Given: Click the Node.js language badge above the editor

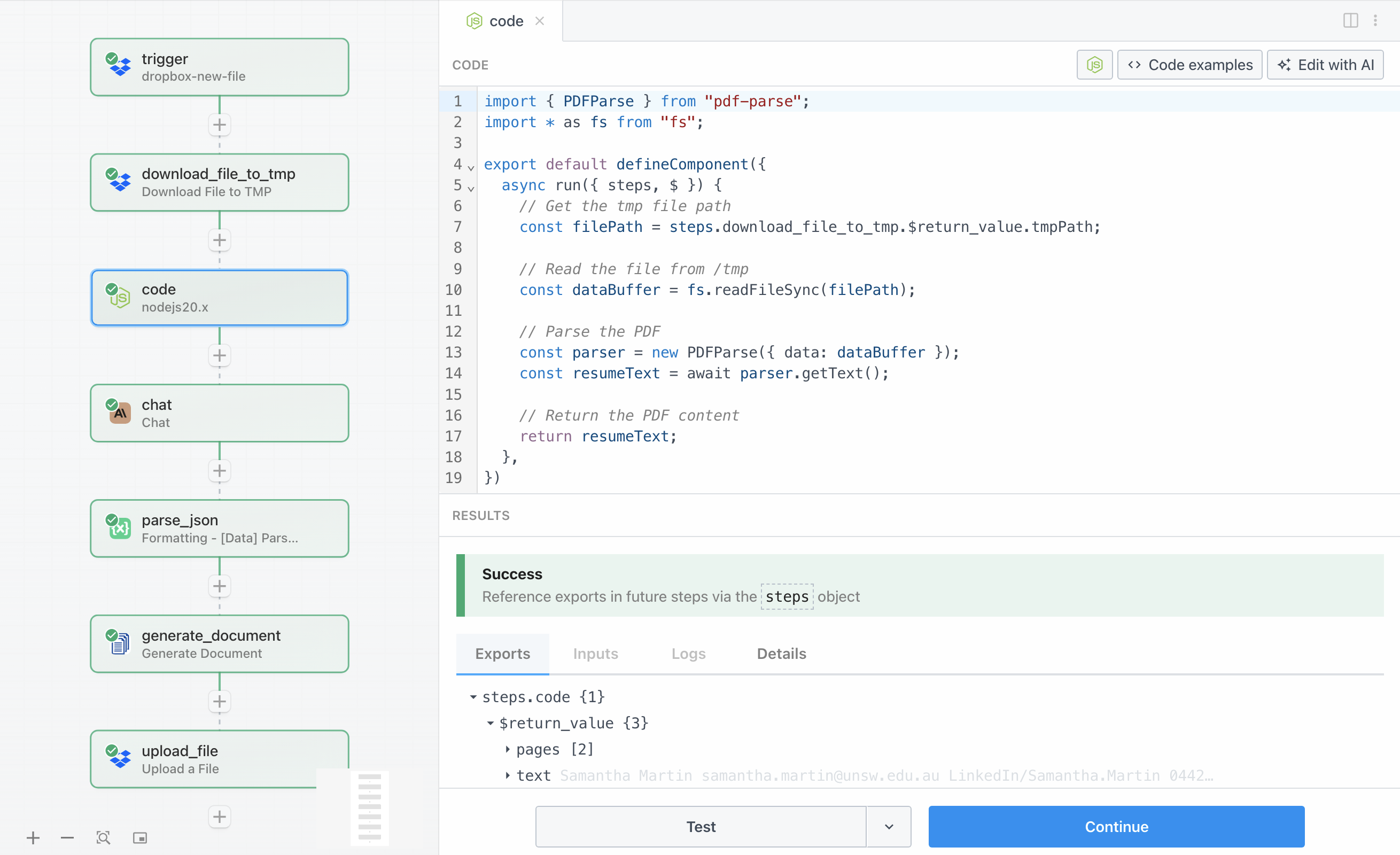Looking at the screenshot, I should [x=1094, y=64].
